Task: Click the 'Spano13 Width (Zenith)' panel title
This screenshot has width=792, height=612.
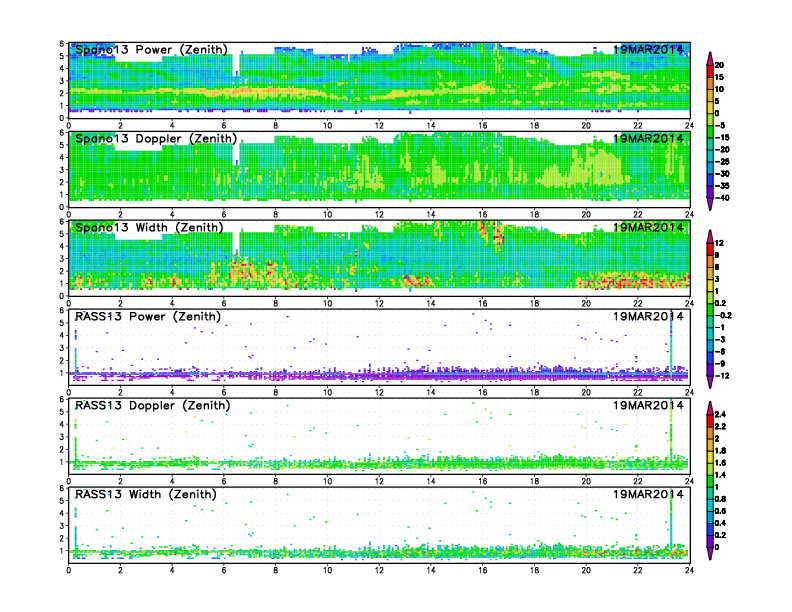Action: (x=149, y=227)
